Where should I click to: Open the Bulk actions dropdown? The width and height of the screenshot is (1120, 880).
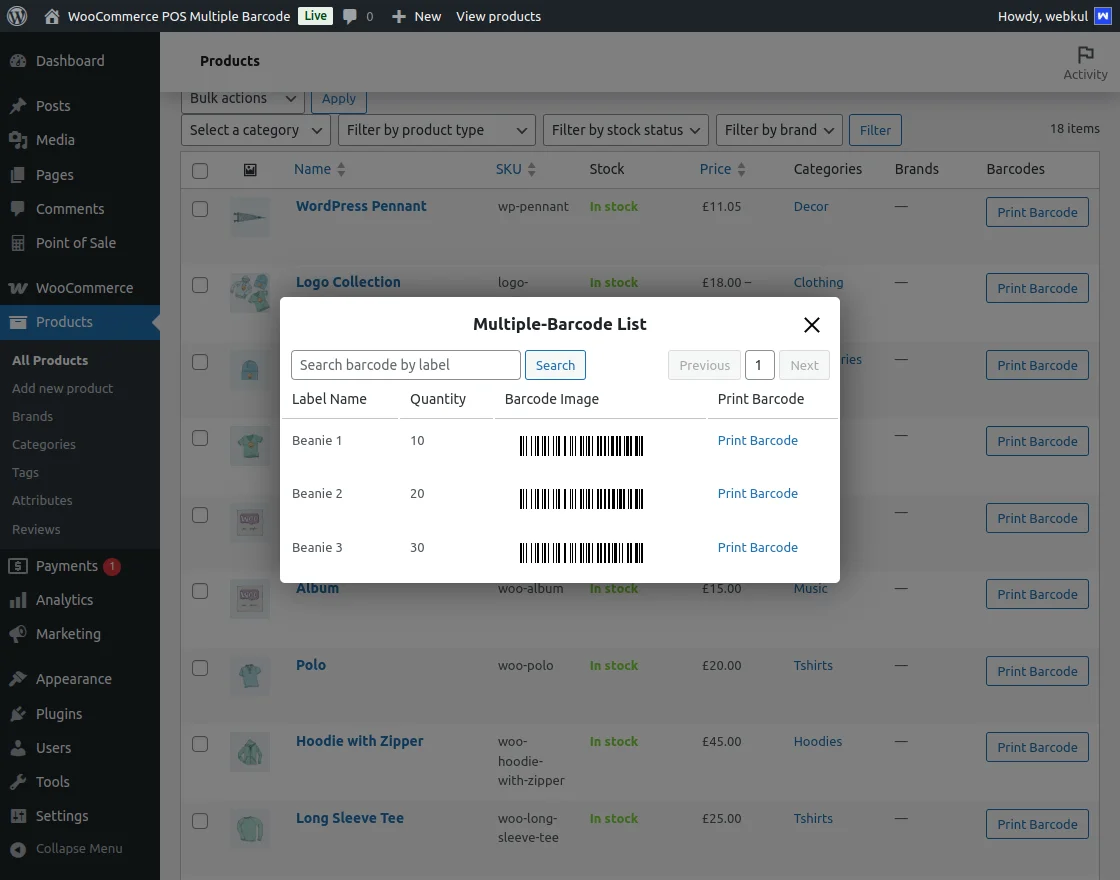(x=241, y=98)
